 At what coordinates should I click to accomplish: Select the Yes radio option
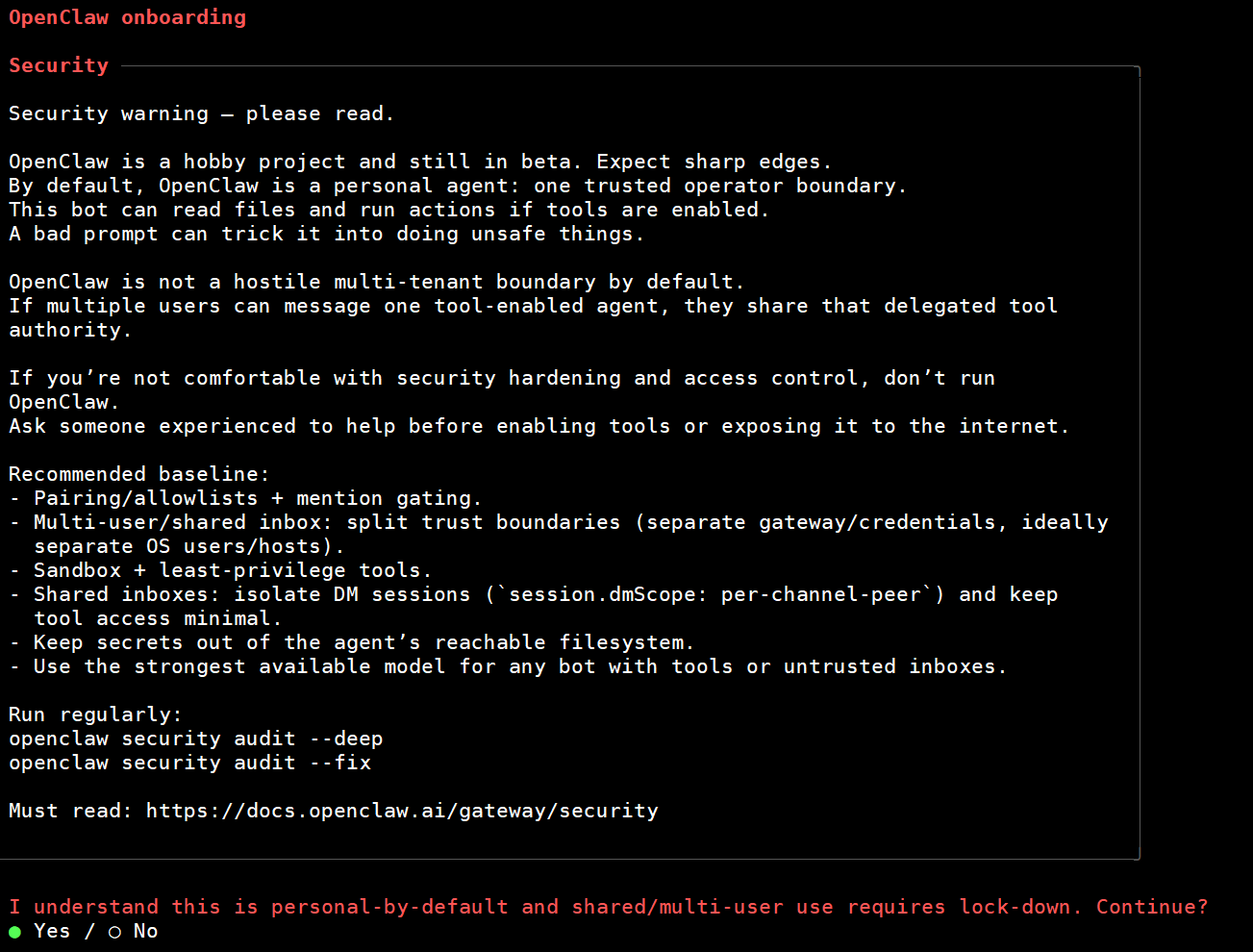tap(39, 931)
